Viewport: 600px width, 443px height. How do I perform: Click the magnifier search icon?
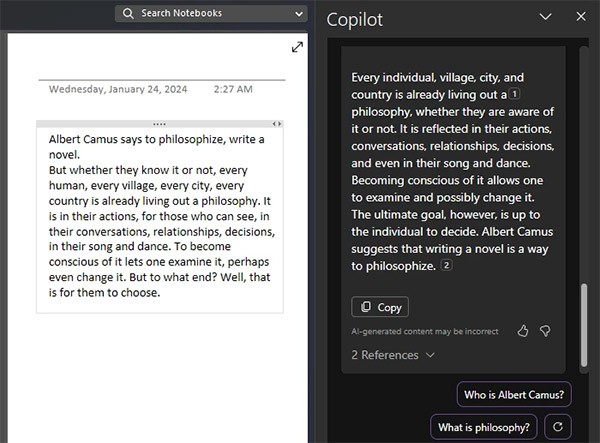tap(128, 14)
